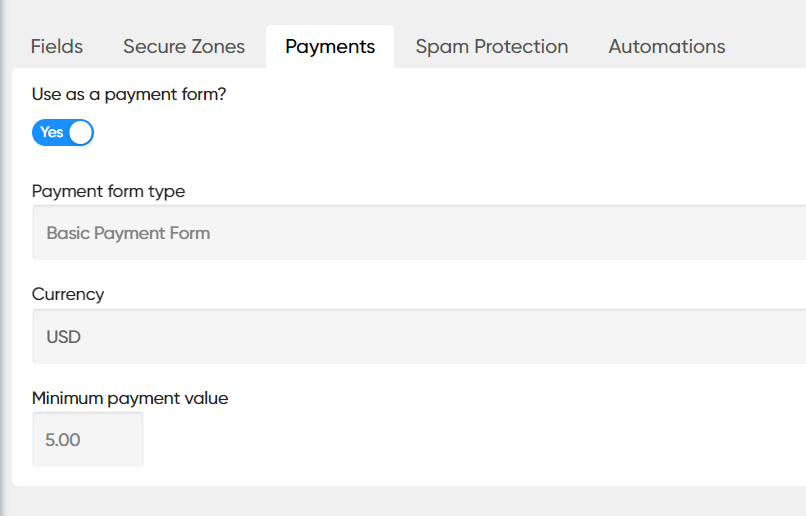Focus the Minimum payment value field

click(x=88, y=439)
